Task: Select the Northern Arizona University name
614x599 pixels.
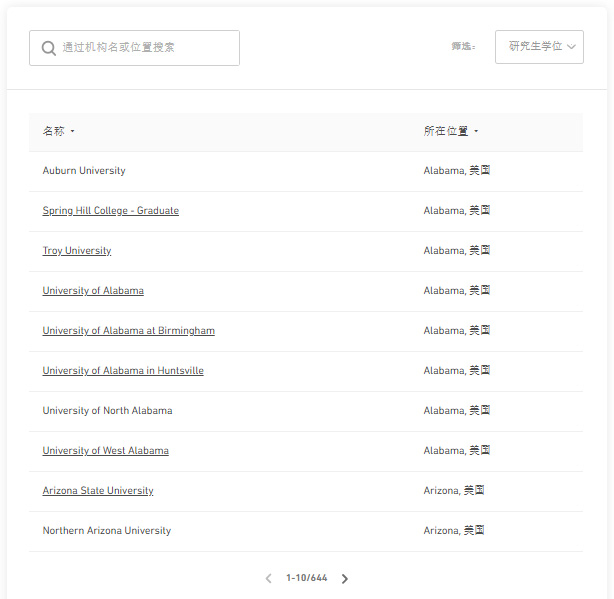Action: point(107,530)
